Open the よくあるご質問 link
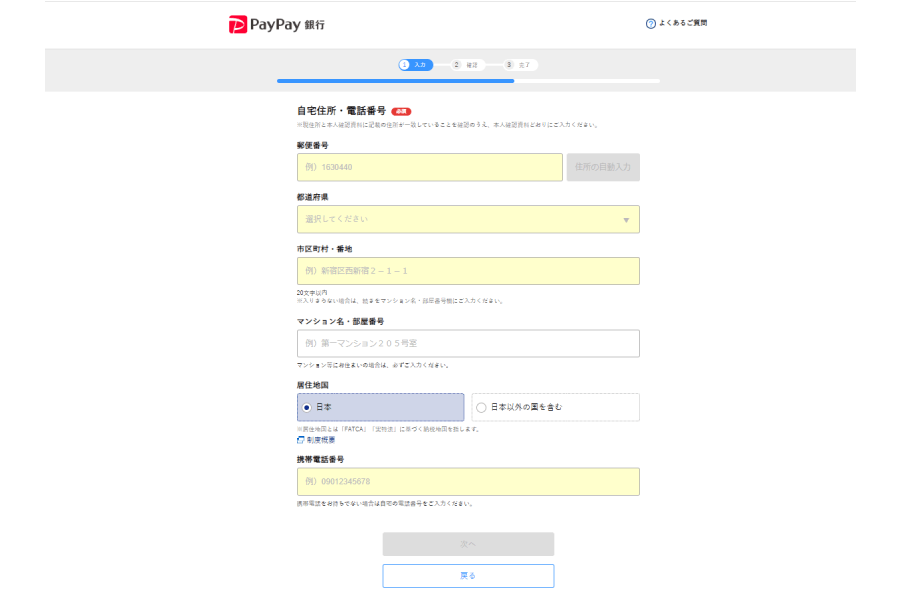The width and height of the screenshot is (900, 600). pos(682,23)
